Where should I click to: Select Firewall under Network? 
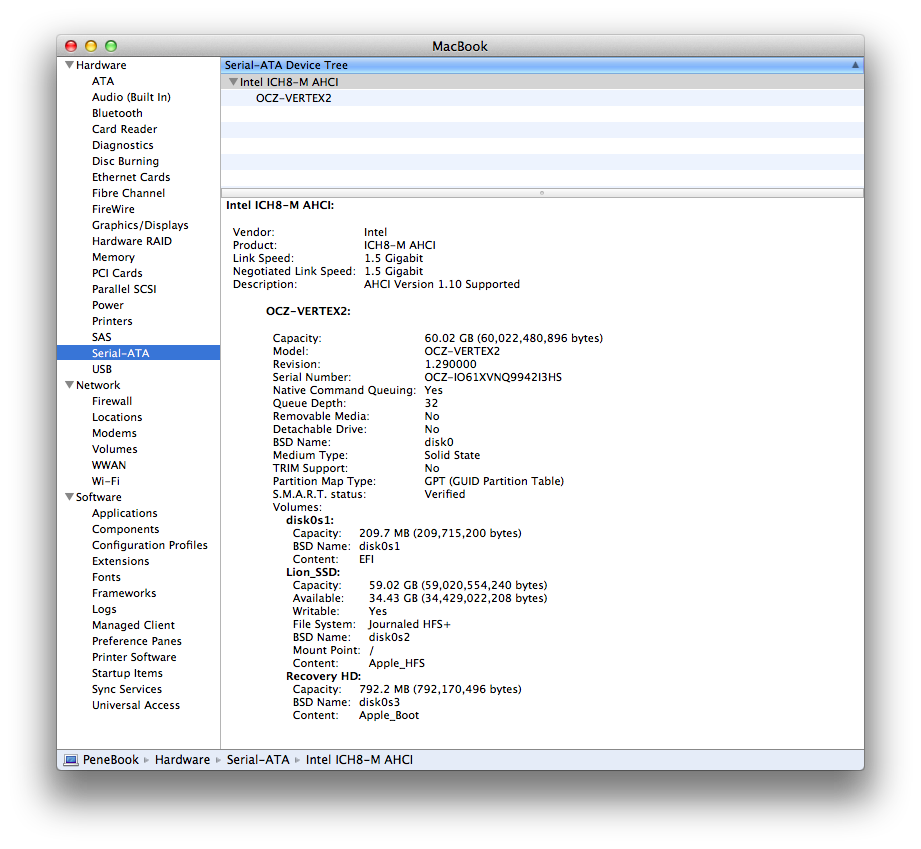[112, 401]
